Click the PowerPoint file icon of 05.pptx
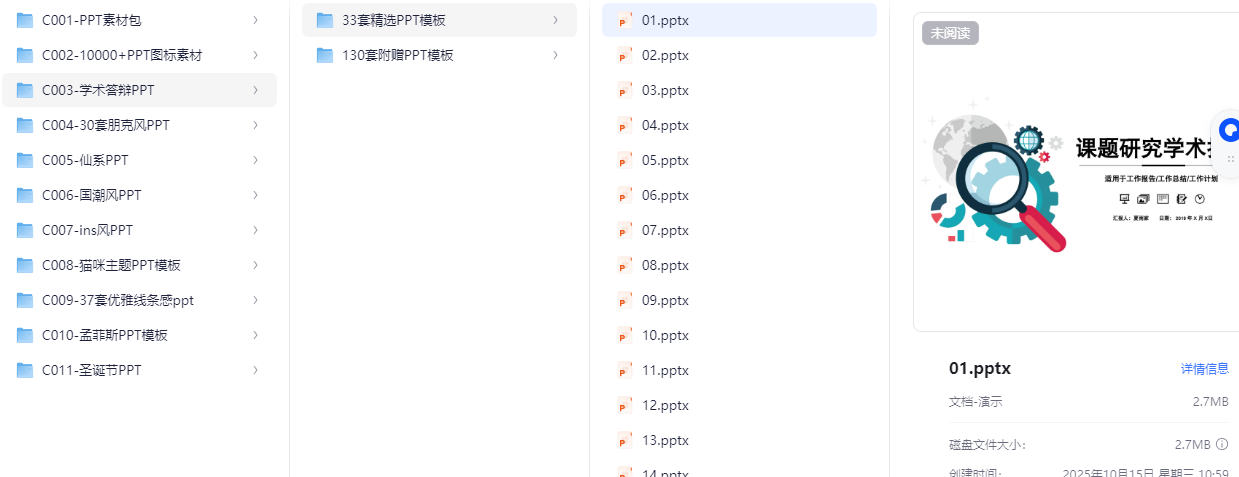1239x477 pixels. pos(625,160)
